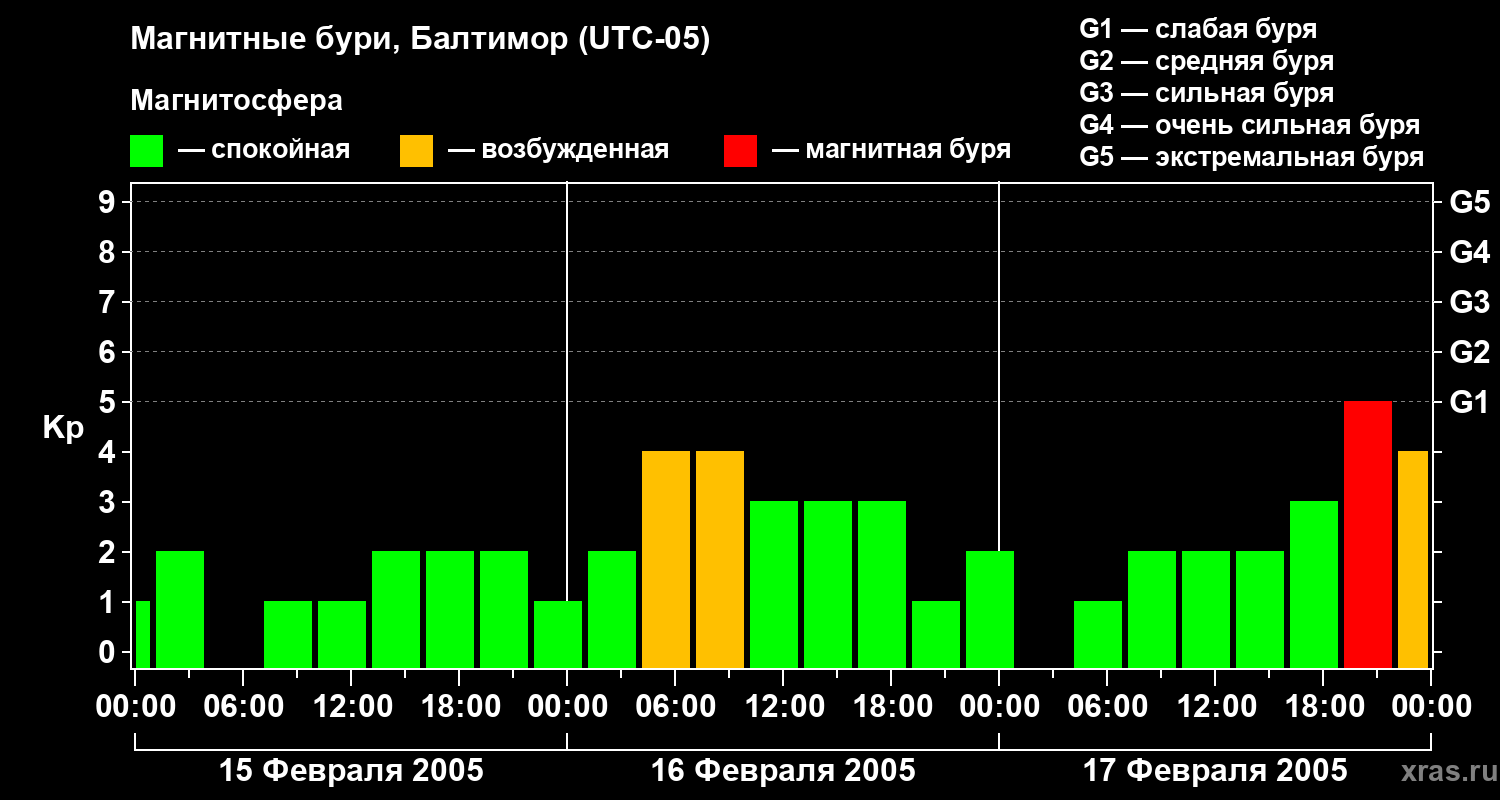
Task: Click the '06:00' time label above 15 Февраля
Action: pos(243,707)
